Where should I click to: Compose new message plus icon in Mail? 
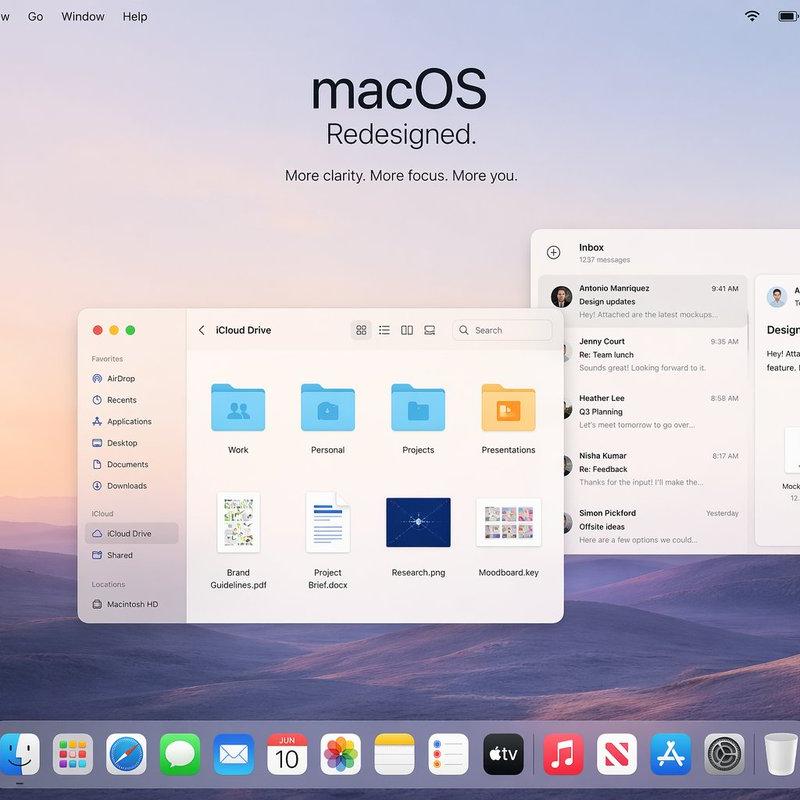(554, 253)
